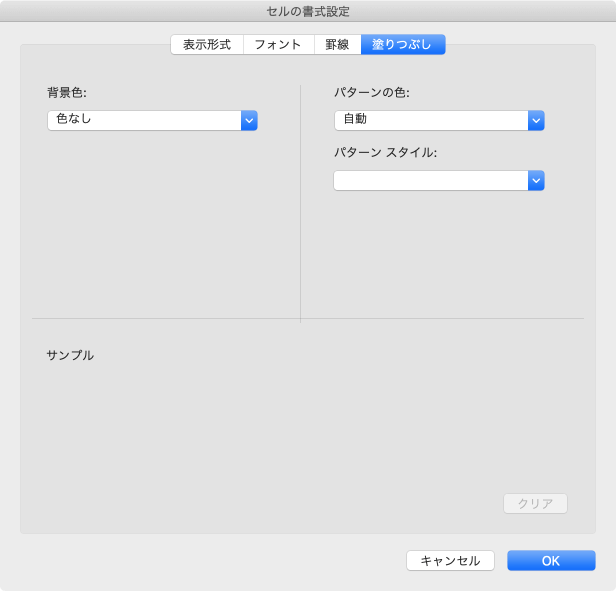Image resolution: width=616 pixels, height=591 pixels.
Task: Click the パターンの色 label
Action: [372, 93]
